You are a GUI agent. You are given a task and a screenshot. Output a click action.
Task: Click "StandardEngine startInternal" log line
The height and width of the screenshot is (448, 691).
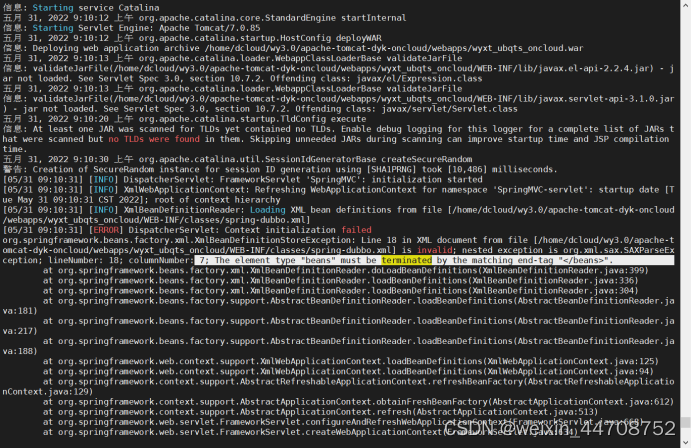coord(204,18)
